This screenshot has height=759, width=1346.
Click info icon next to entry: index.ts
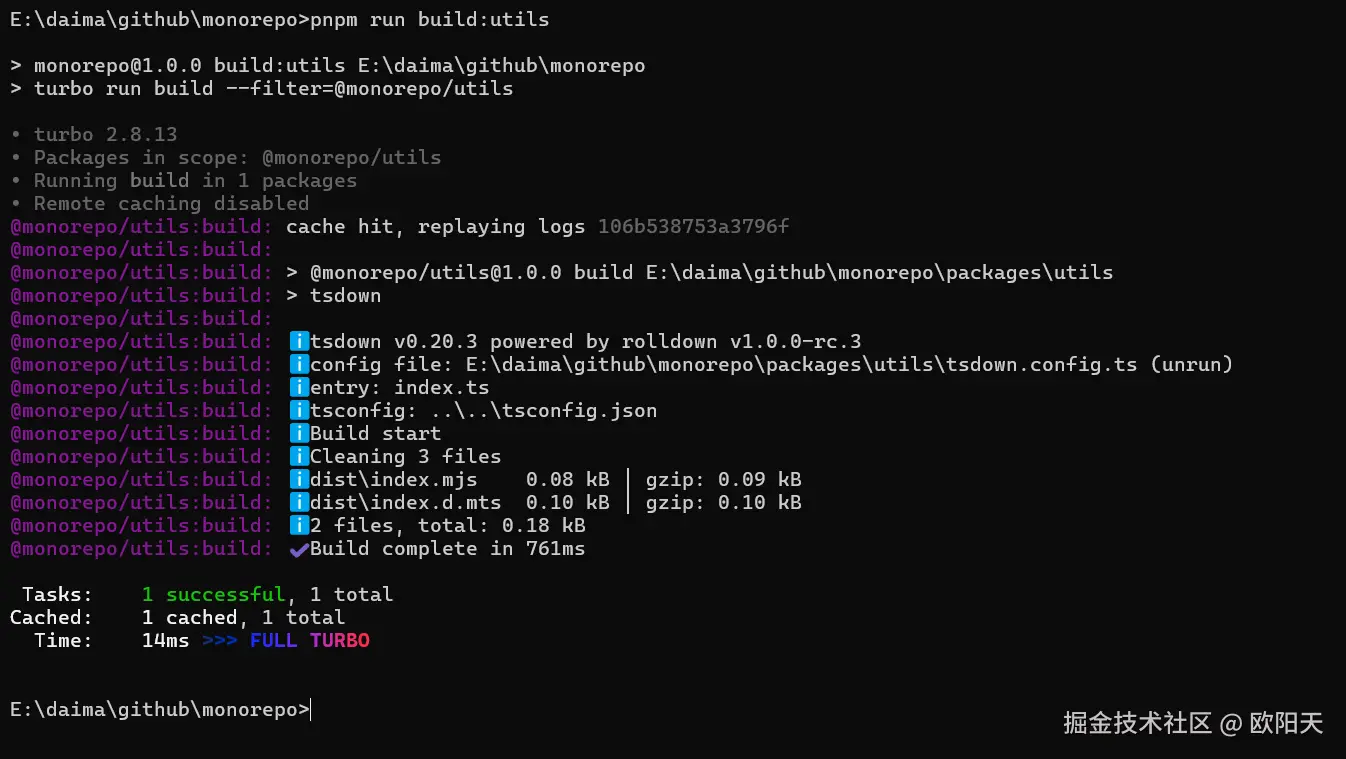[298, 388]
